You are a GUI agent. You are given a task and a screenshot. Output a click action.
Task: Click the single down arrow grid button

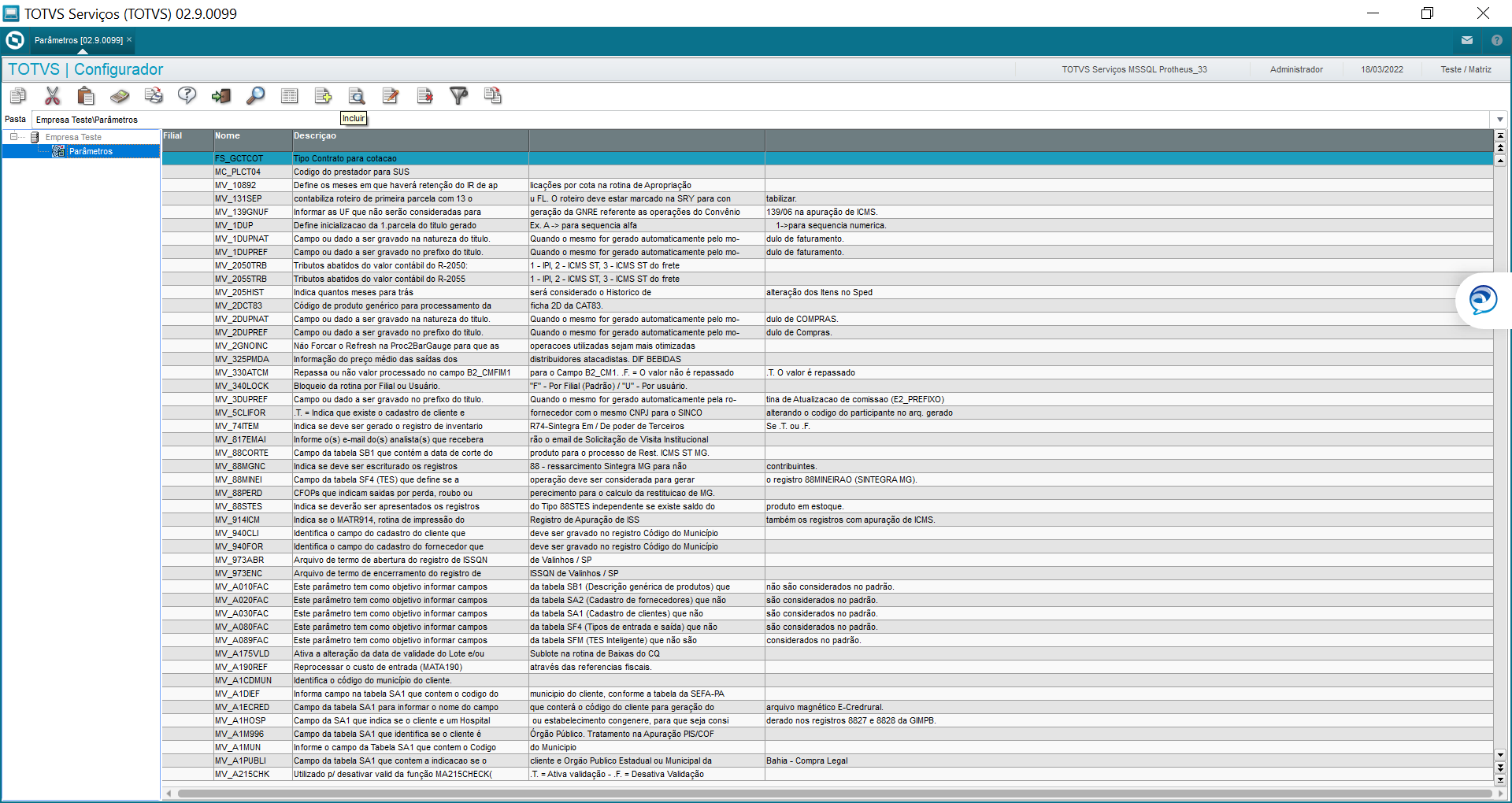pyautogui.click(x=1500, y=754)
